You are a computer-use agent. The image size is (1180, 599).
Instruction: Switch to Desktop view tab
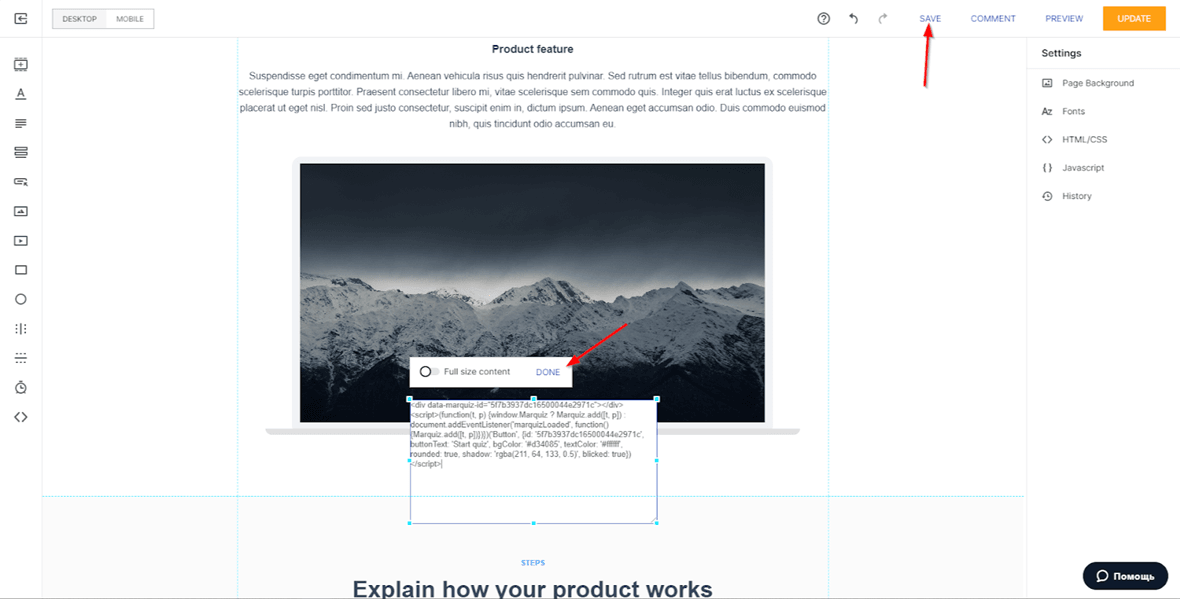[x=80, y=19]
